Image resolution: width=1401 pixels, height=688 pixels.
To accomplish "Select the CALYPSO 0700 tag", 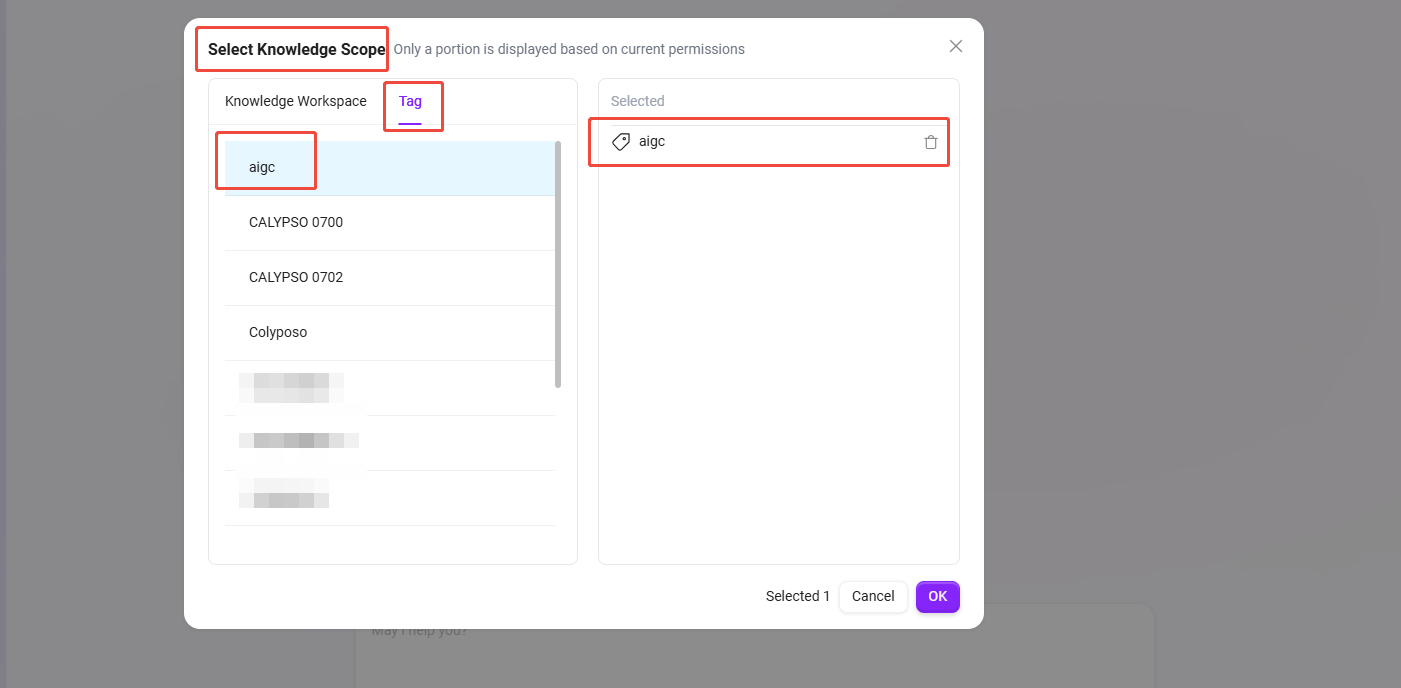I will pos(296,222).
